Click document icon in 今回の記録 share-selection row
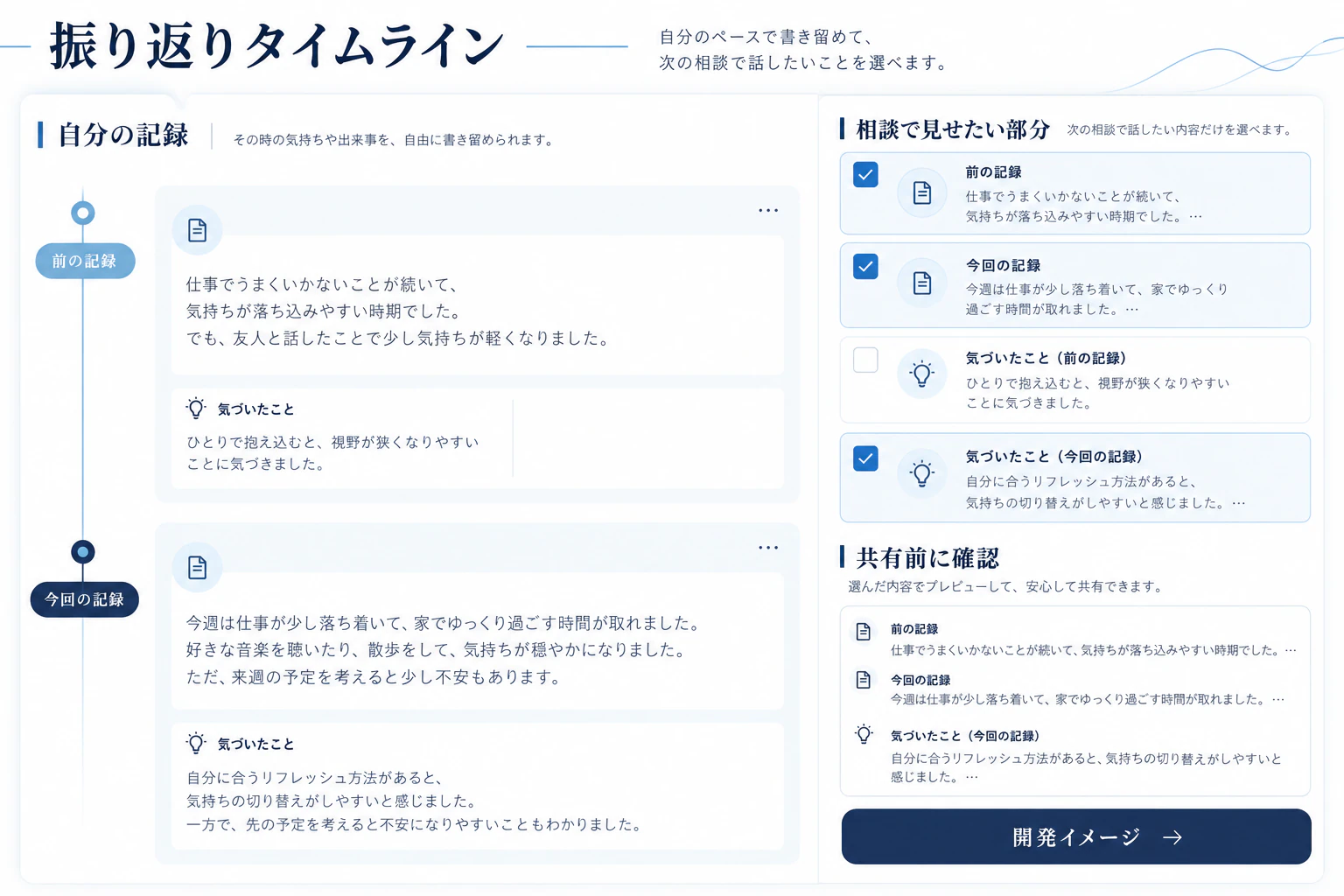This screenshot has width=1344, height=896. pyautogui.click(x=922, y=283)
